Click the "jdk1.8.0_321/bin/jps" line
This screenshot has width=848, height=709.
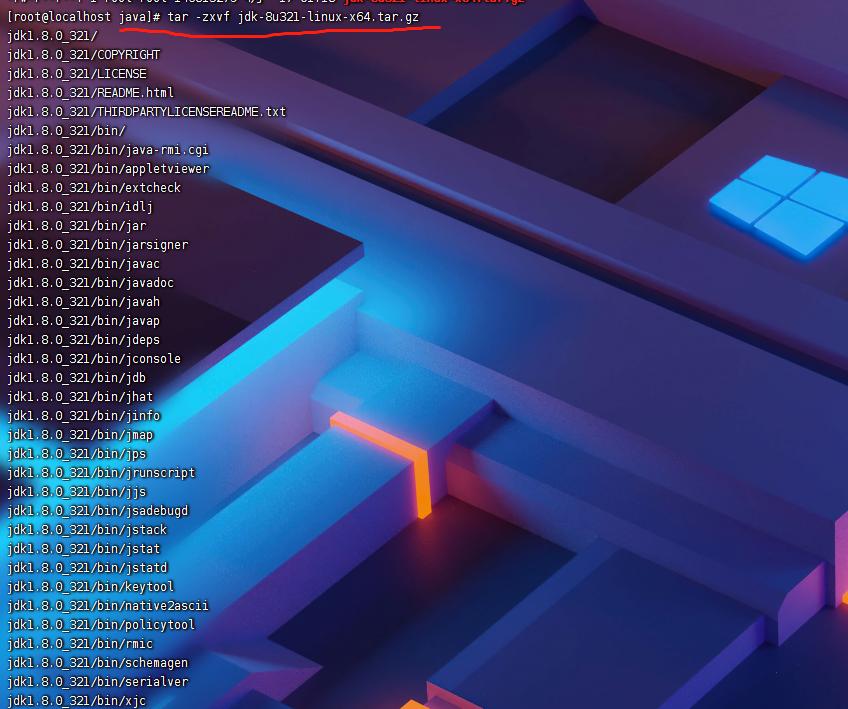point(77,454)
